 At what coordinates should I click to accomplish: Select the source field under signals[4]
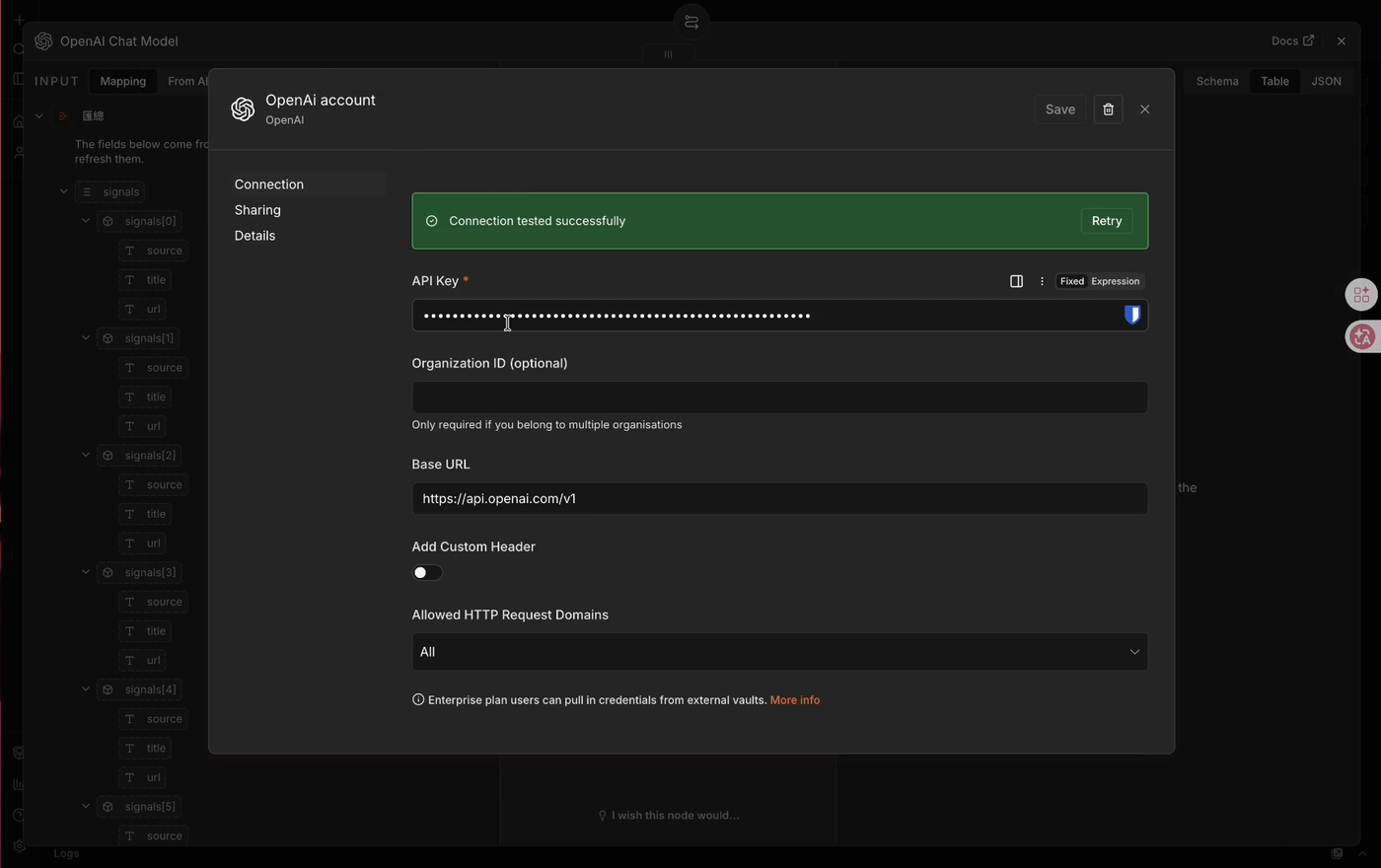[x=153, y=719]
